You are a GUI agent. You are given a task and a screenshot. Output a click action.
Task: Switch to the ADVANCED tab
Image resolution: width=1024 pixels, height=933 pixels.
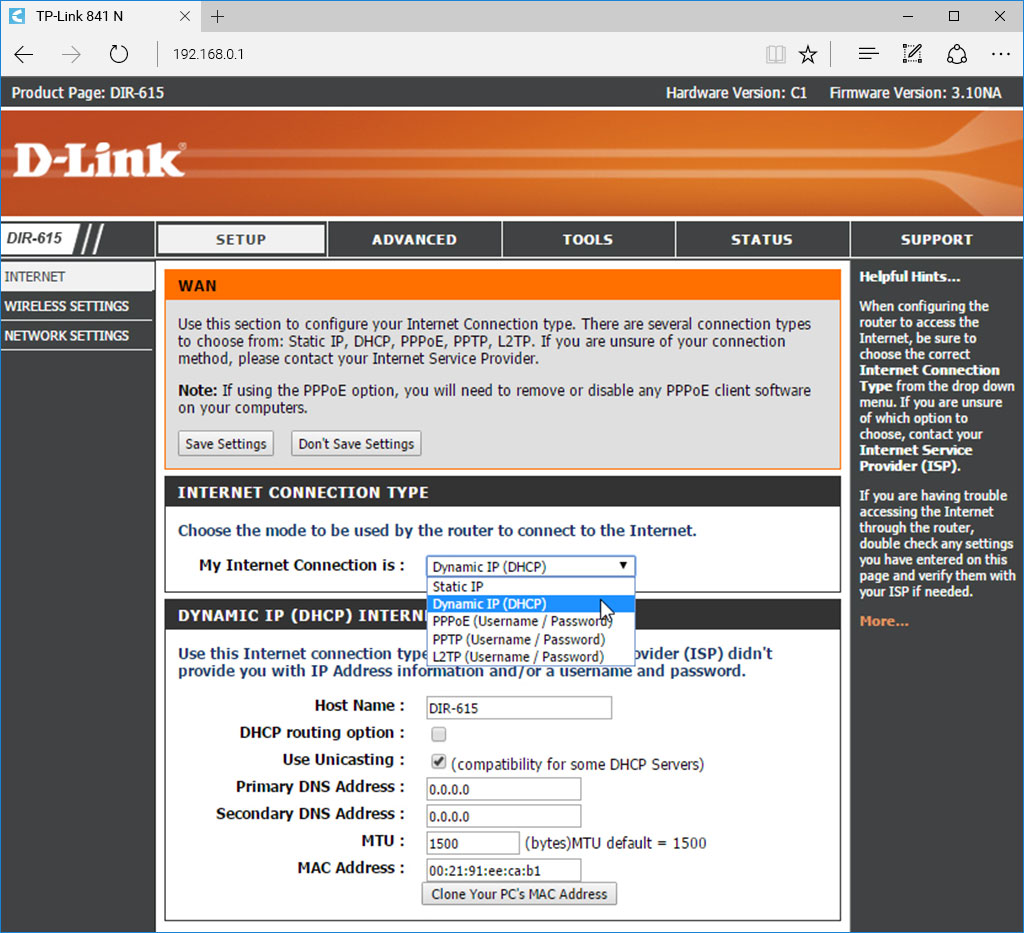pos(414,240)
